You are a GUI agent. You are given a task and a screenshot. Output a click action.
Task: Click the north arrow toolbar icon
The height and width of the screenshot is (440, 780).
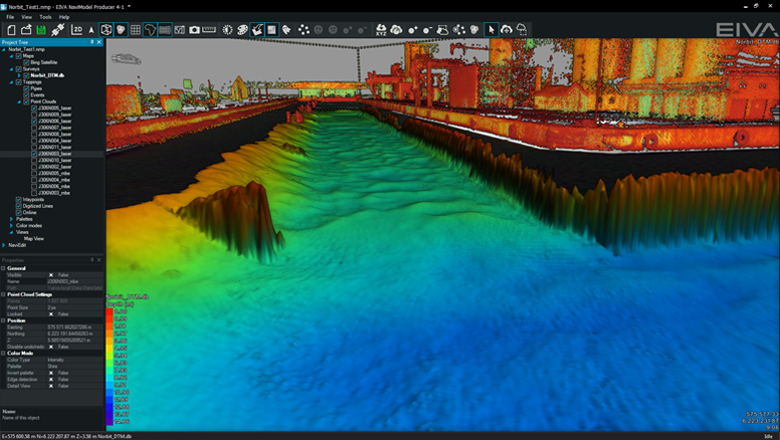92,30
